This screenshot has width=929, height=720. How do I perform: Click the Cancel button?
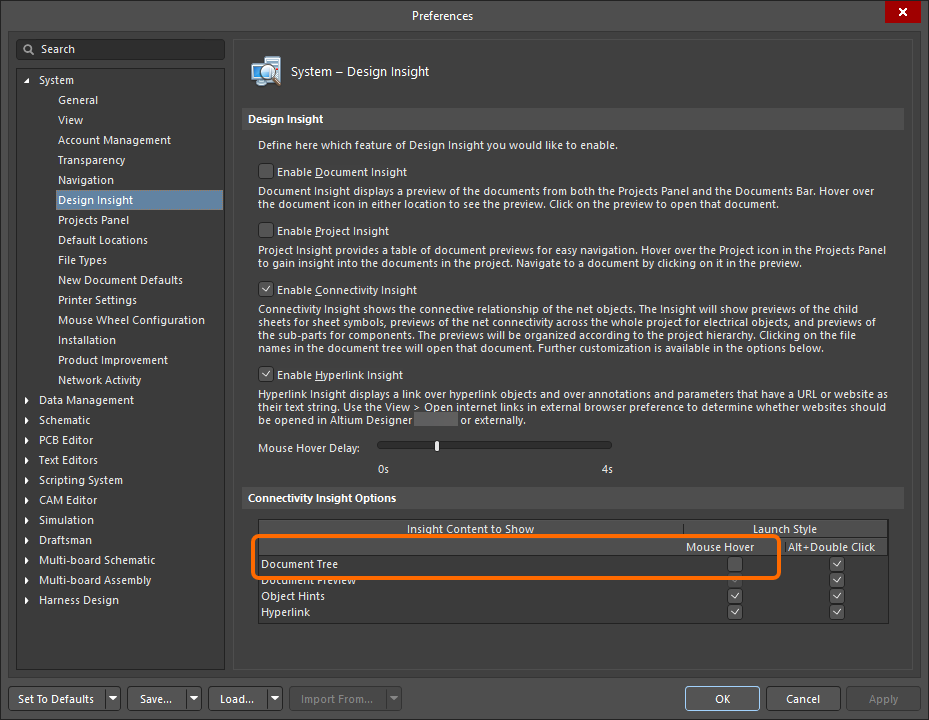point(803,699)
